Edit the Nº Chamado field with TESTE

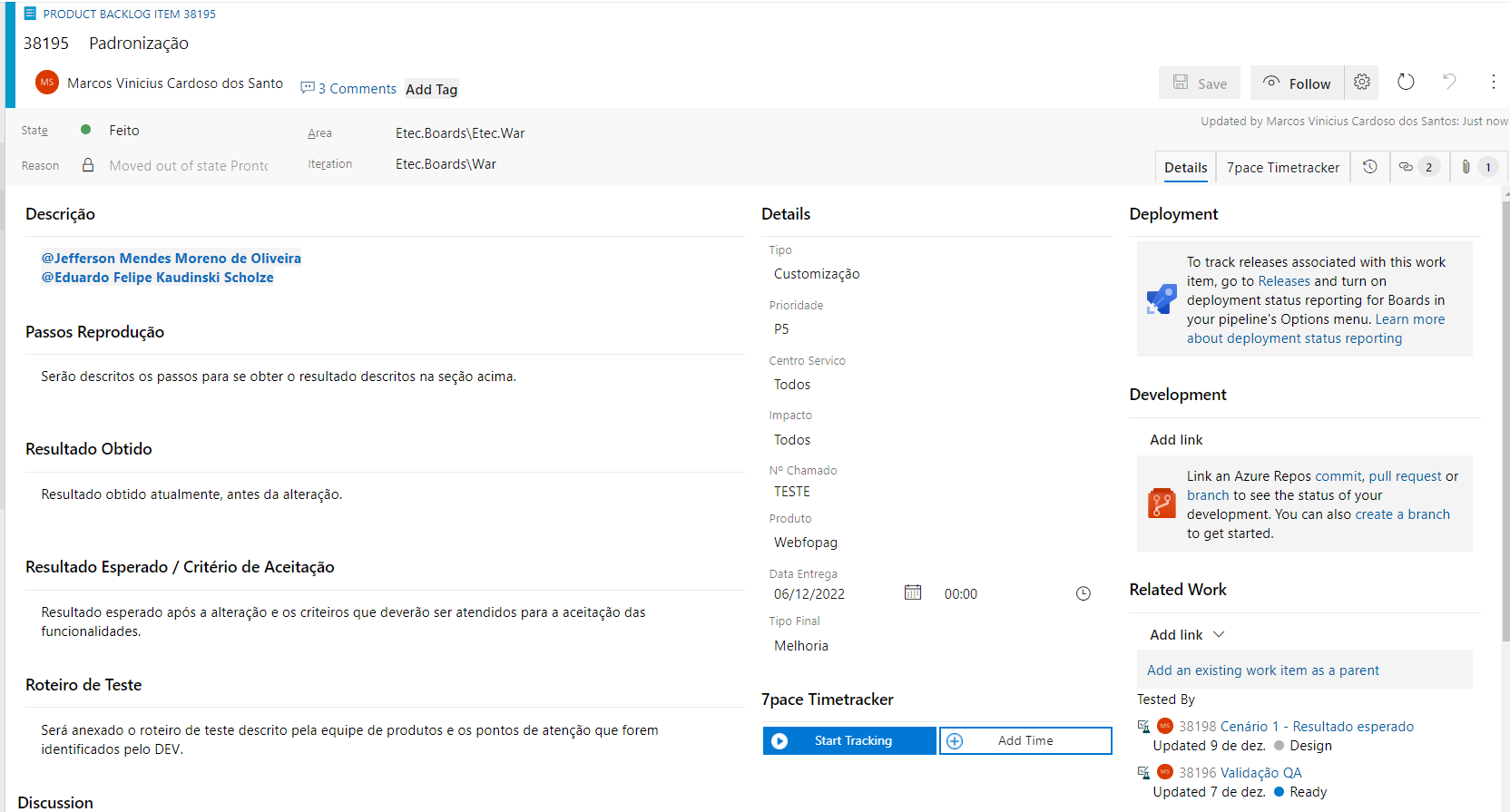point(937,492)
